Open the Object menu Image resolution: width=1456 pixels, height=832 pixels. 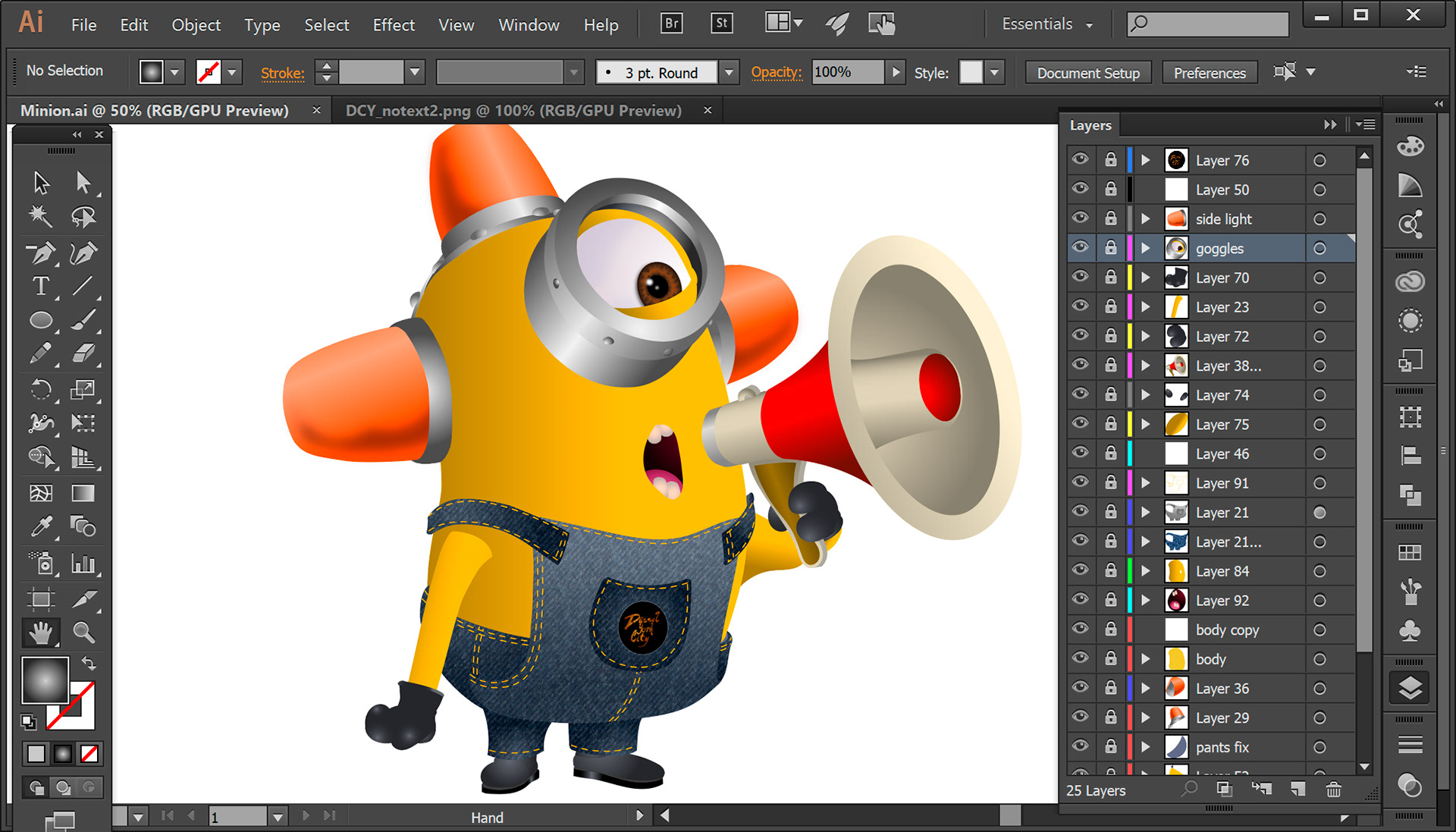(196, 25)
